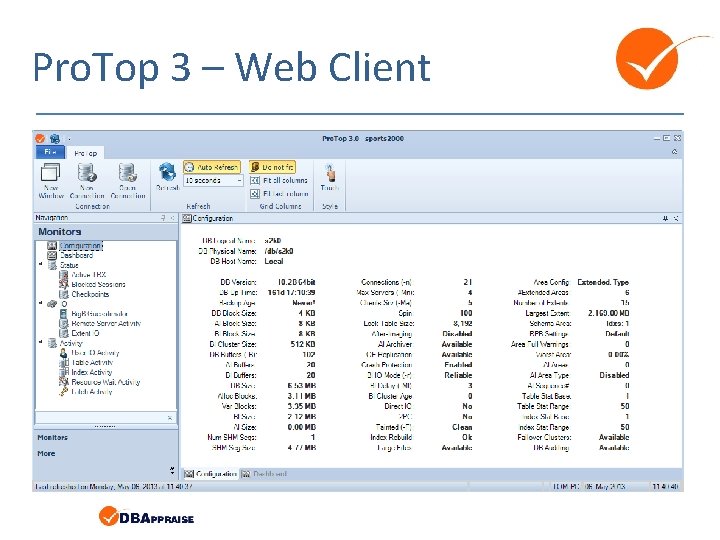Click the Latch Activity key icon
Screen dimensions: 720x540
[64, 392]
